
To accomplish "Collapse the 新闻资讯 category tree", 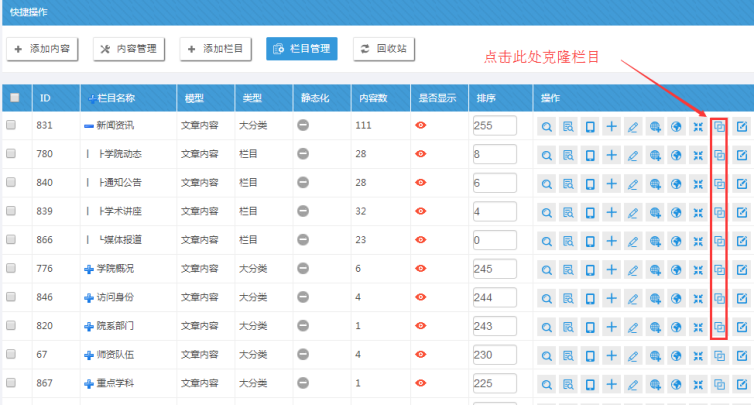I will coord(89,126).
